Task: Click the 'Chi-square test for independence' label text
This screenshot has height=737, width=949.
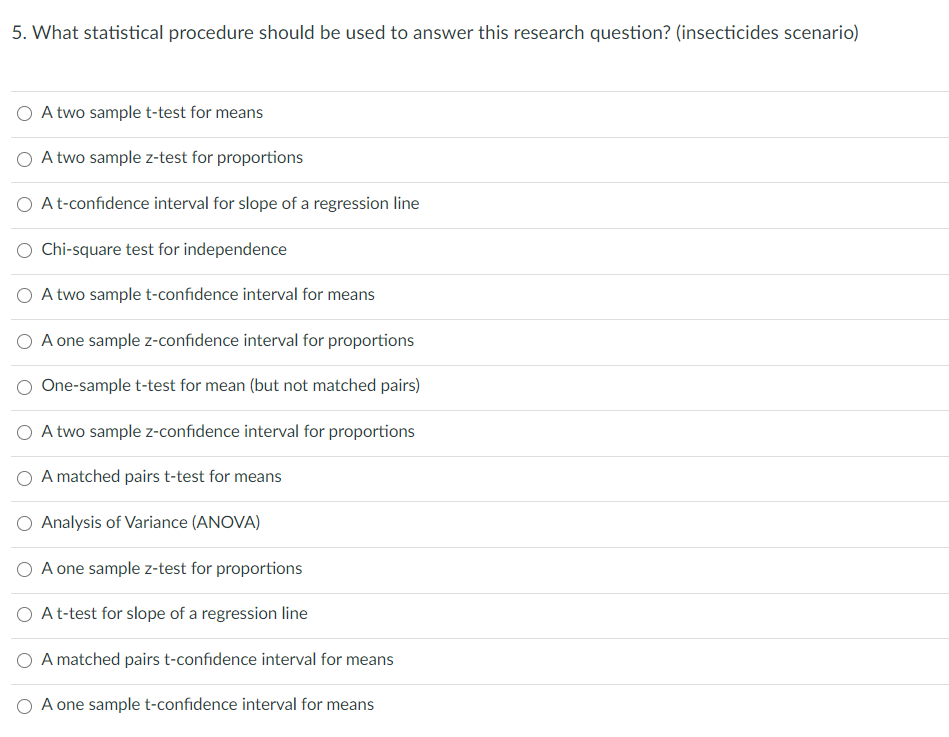Action: click(x=164, y=249)
